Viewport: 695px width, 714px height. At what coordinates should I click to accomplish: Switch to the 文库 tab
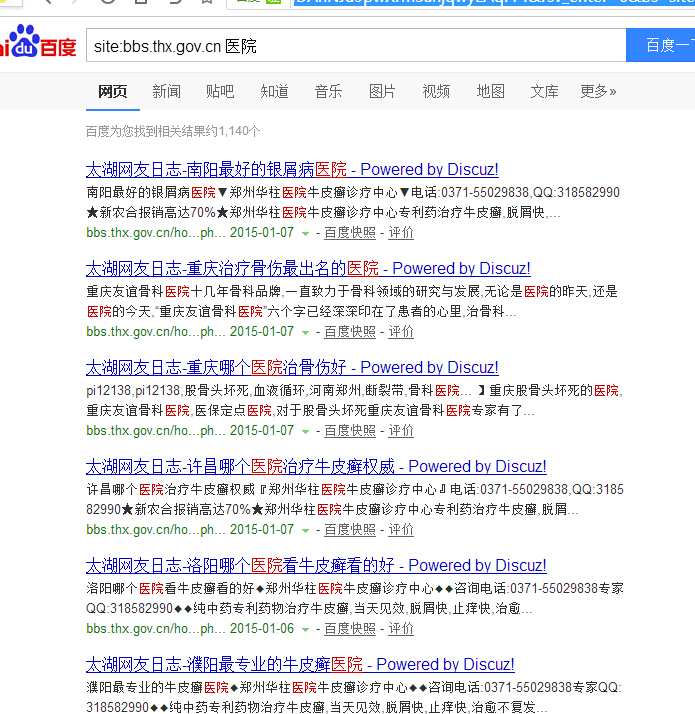coord(544,91)
